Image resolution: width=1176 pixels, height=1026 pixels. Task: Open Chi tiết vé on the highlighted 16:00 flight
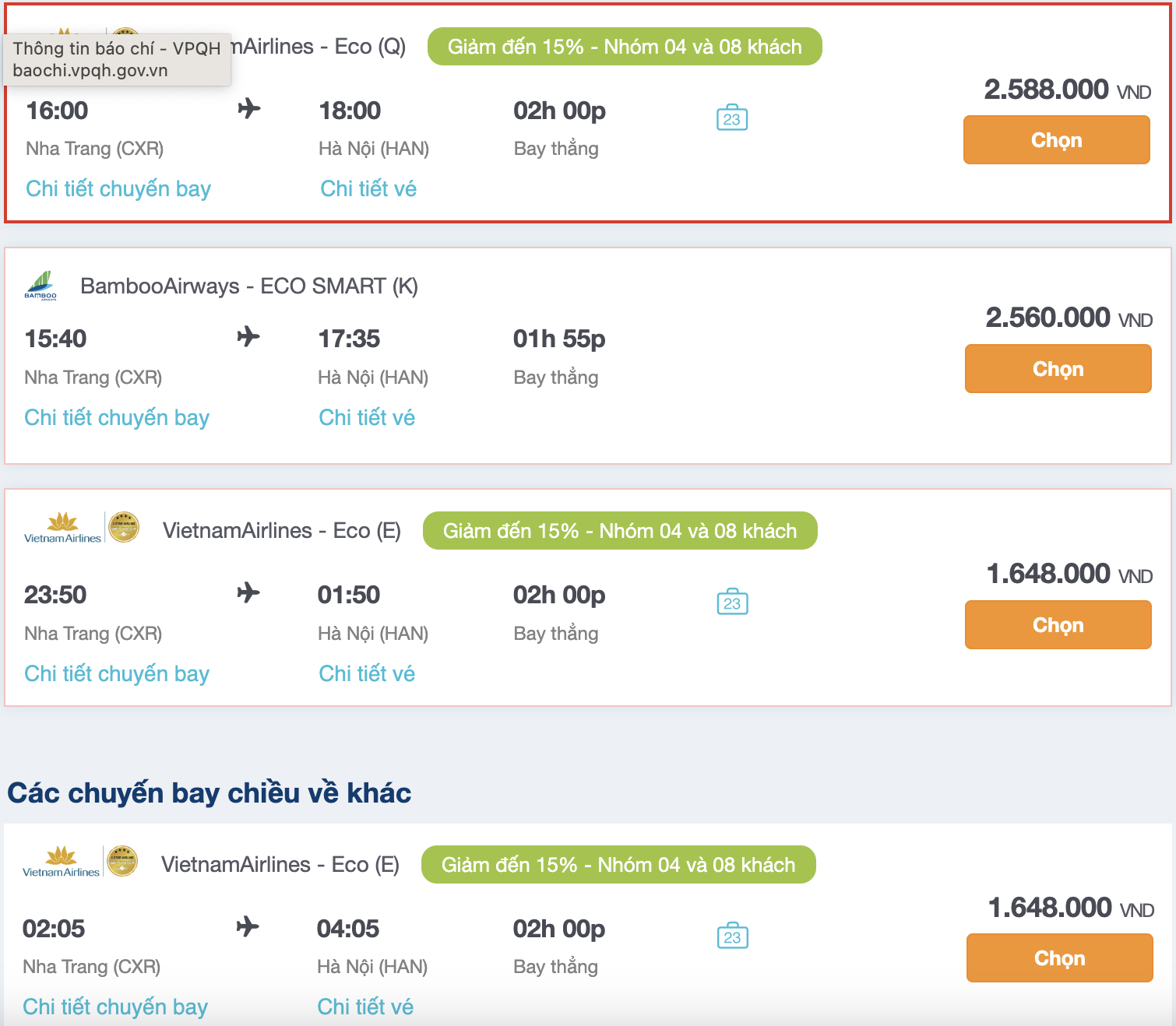pyautogui.click(x=368, y=188)
